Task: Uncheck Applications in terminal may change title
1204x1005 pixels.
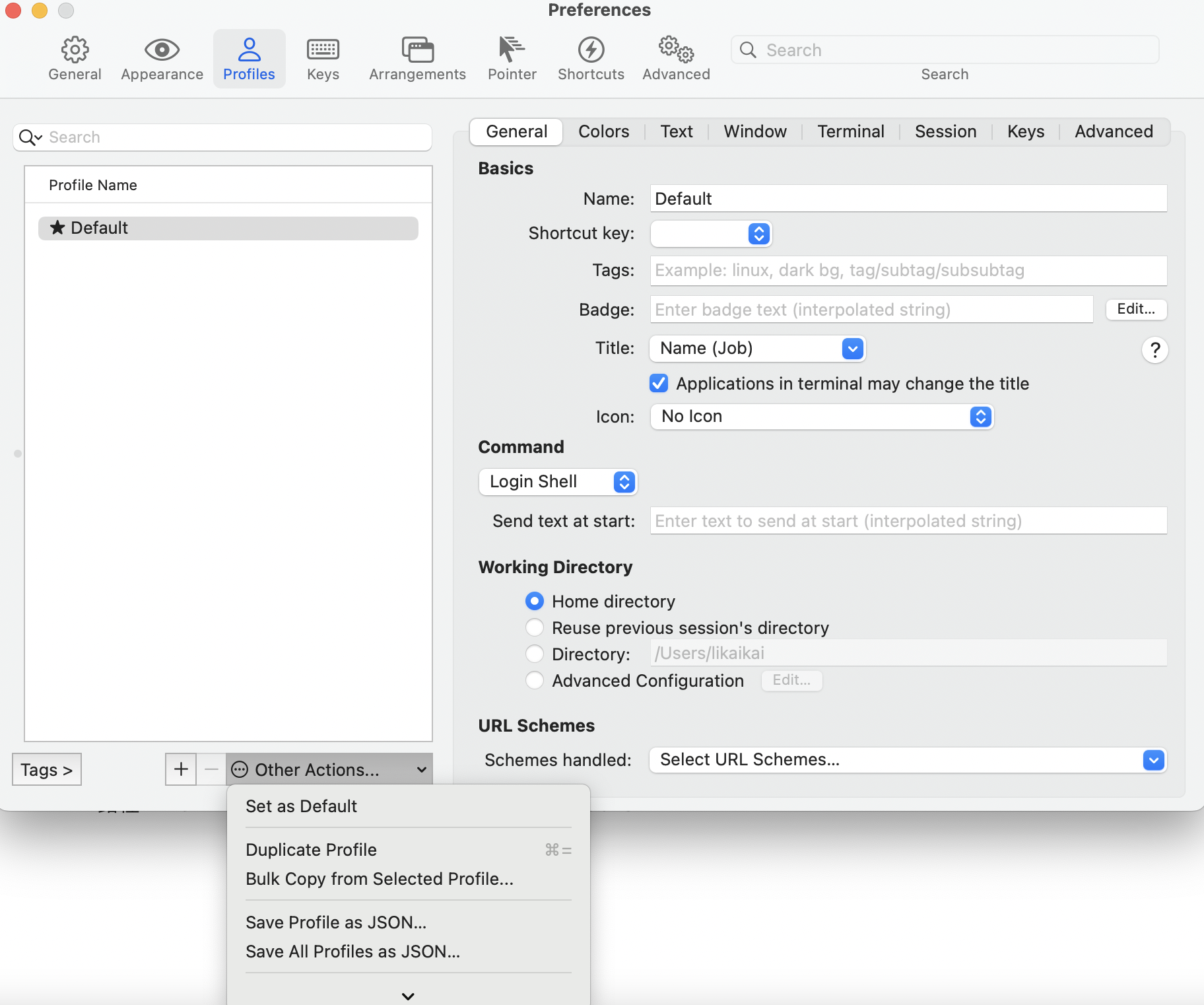Action: click(659, 384)
